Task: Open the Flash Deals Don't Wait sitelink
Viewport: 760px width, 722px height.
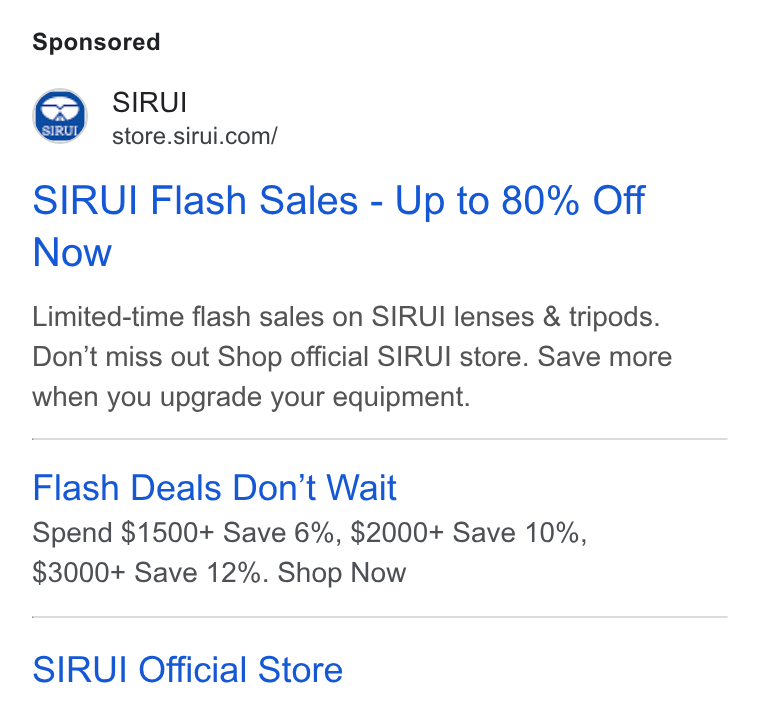Action: click(x=215, y=487)
